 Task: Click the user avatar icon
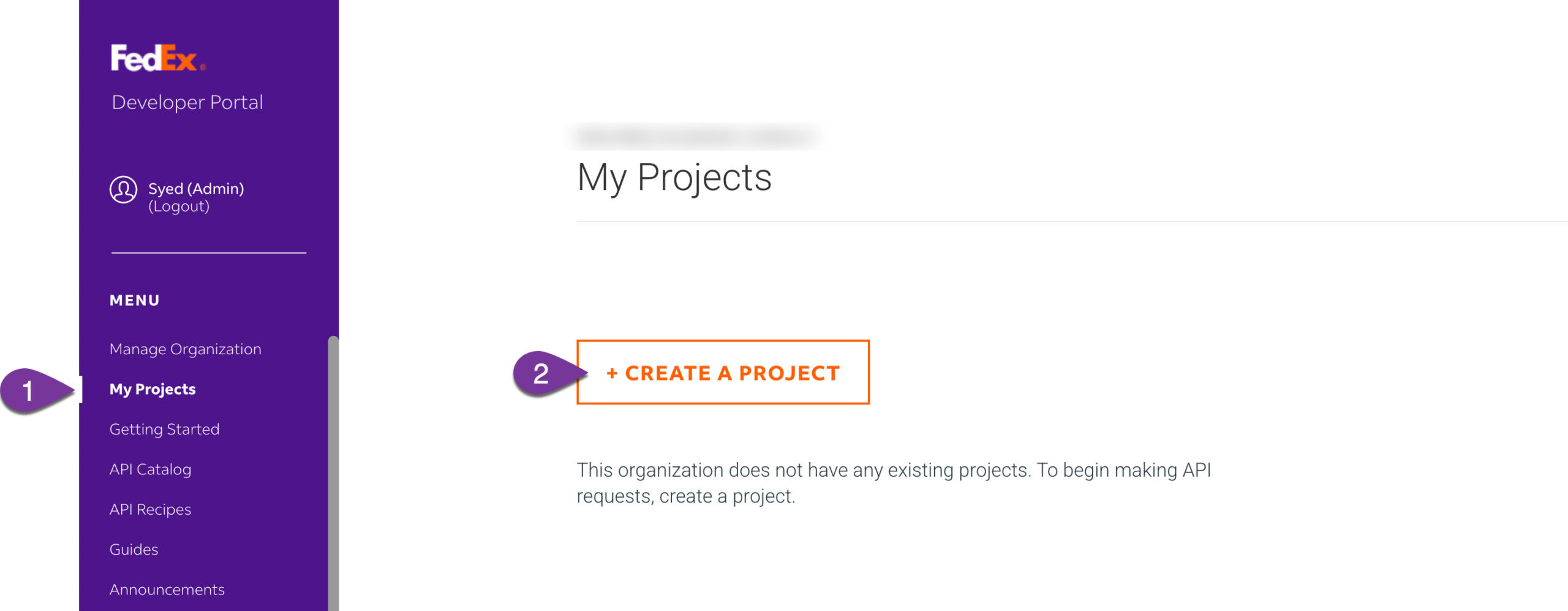pos(123,190)
